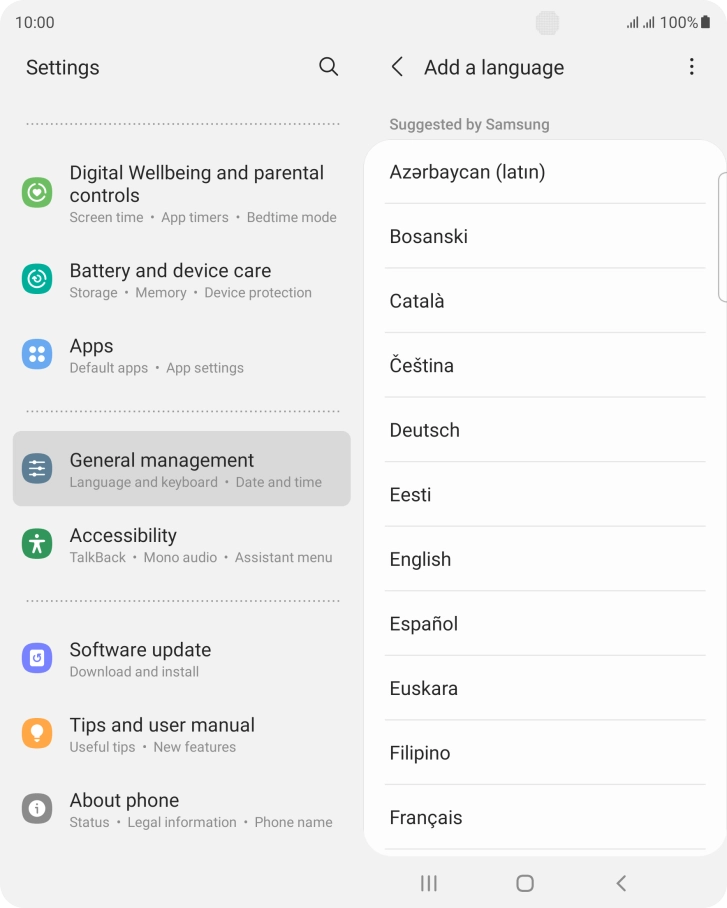Tap the Software update purple icon

pos(37,658)
